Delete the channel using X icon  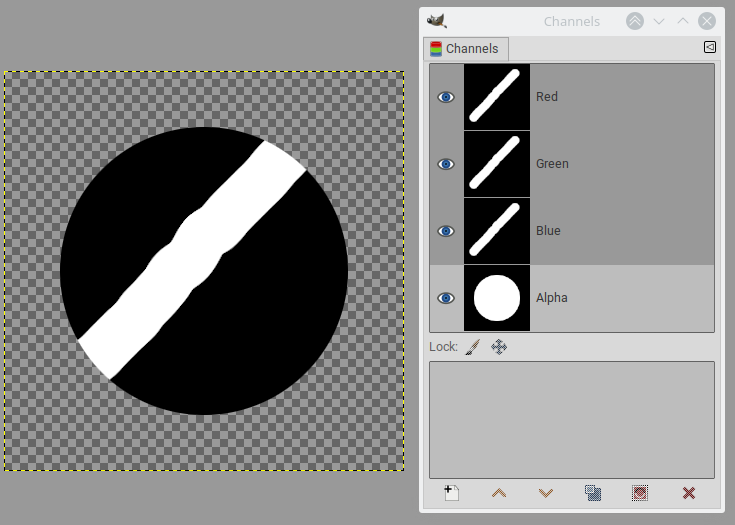tap(688, 493)
